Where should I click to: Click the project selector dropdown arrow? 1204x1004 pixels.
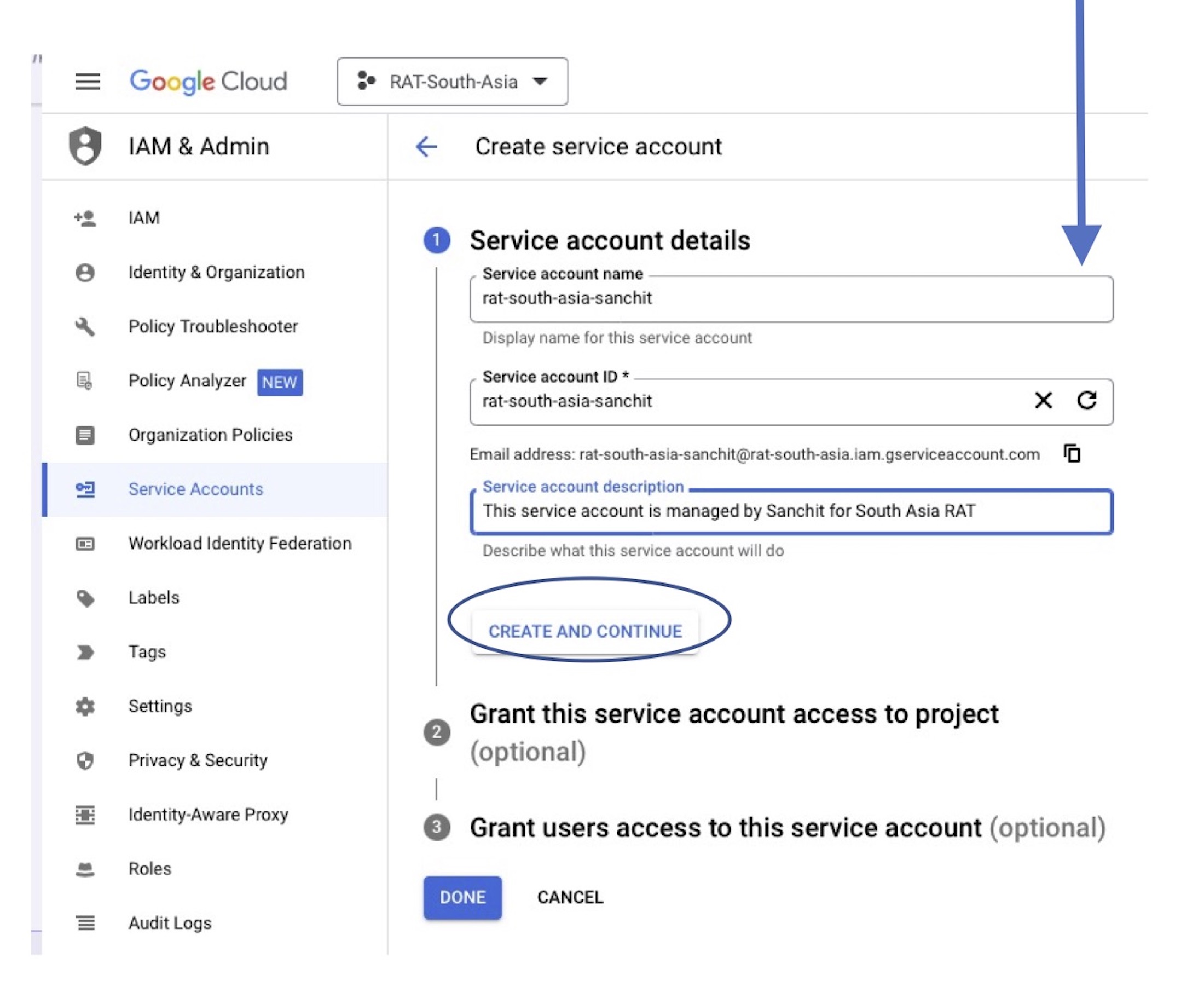click(x=540, y=82)
